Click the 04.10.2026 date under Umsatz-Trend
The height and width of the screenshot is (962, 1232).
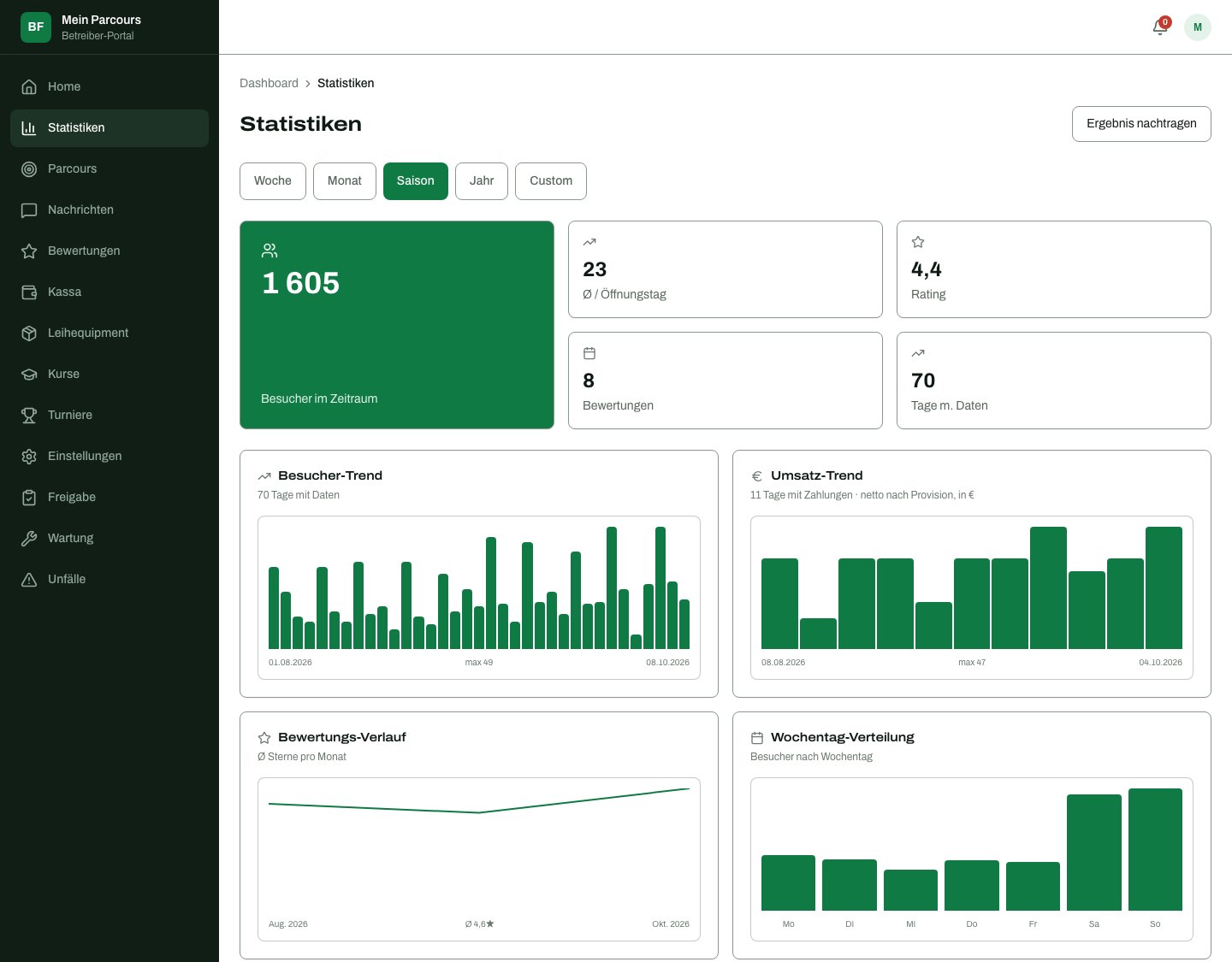tap(1160, 663)
